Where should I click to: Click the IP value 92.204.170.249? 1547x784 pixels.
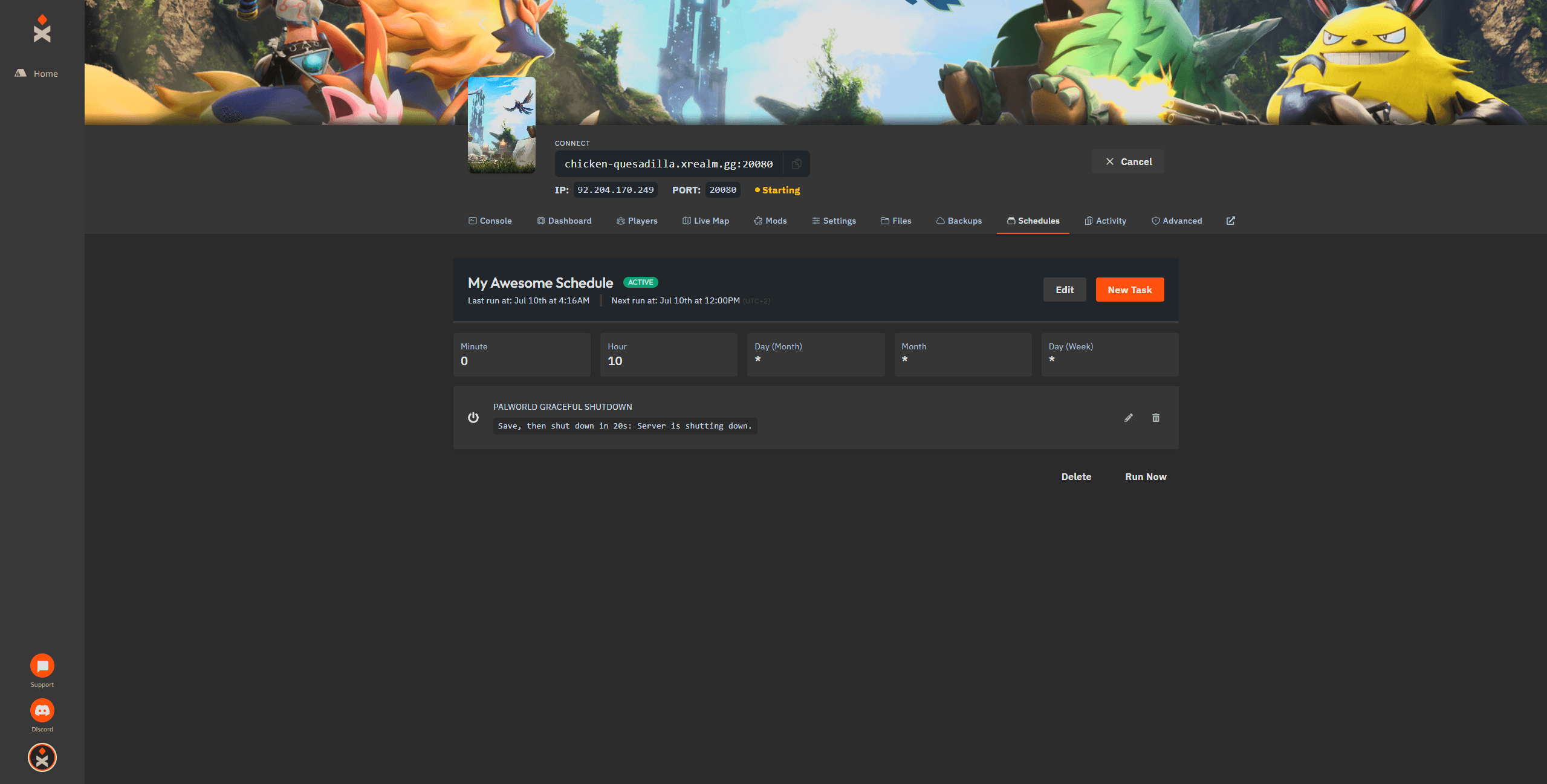[x=615, y=190]
